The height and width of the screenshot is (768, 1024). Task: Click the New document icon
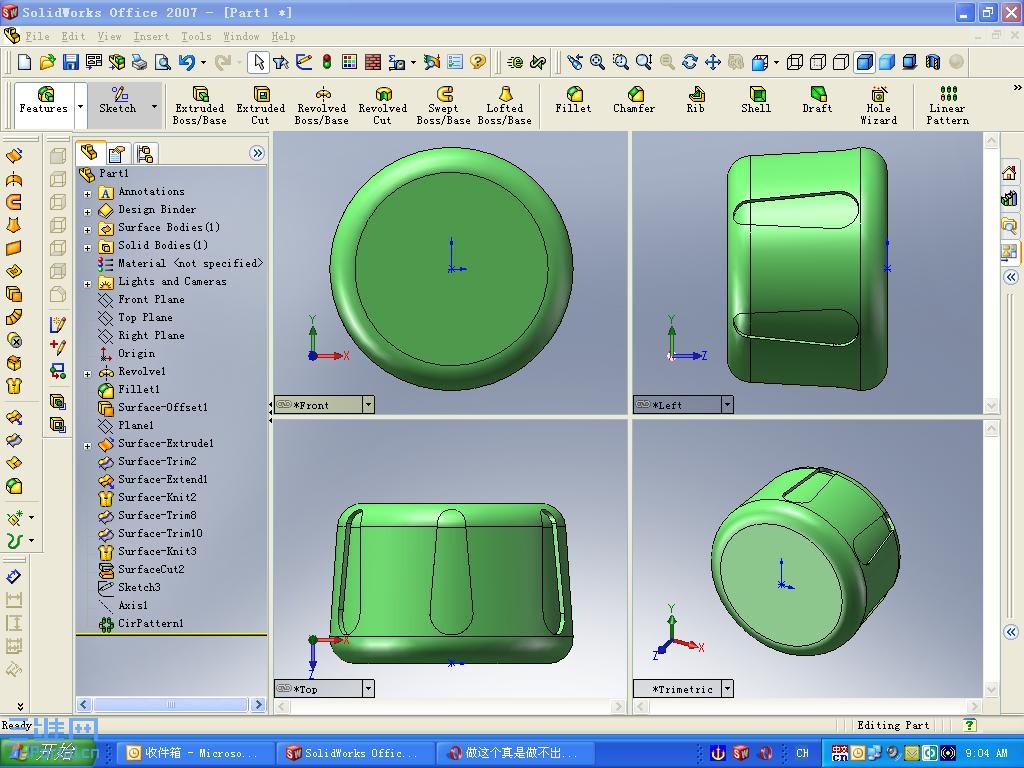[24, 62]
